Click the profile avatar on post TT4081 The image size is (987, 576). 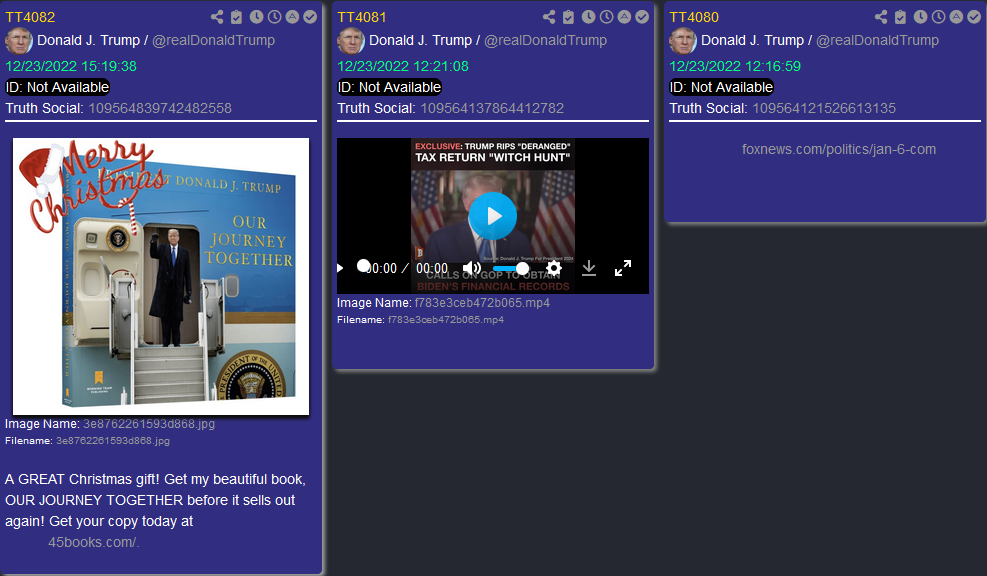[351, 41]
